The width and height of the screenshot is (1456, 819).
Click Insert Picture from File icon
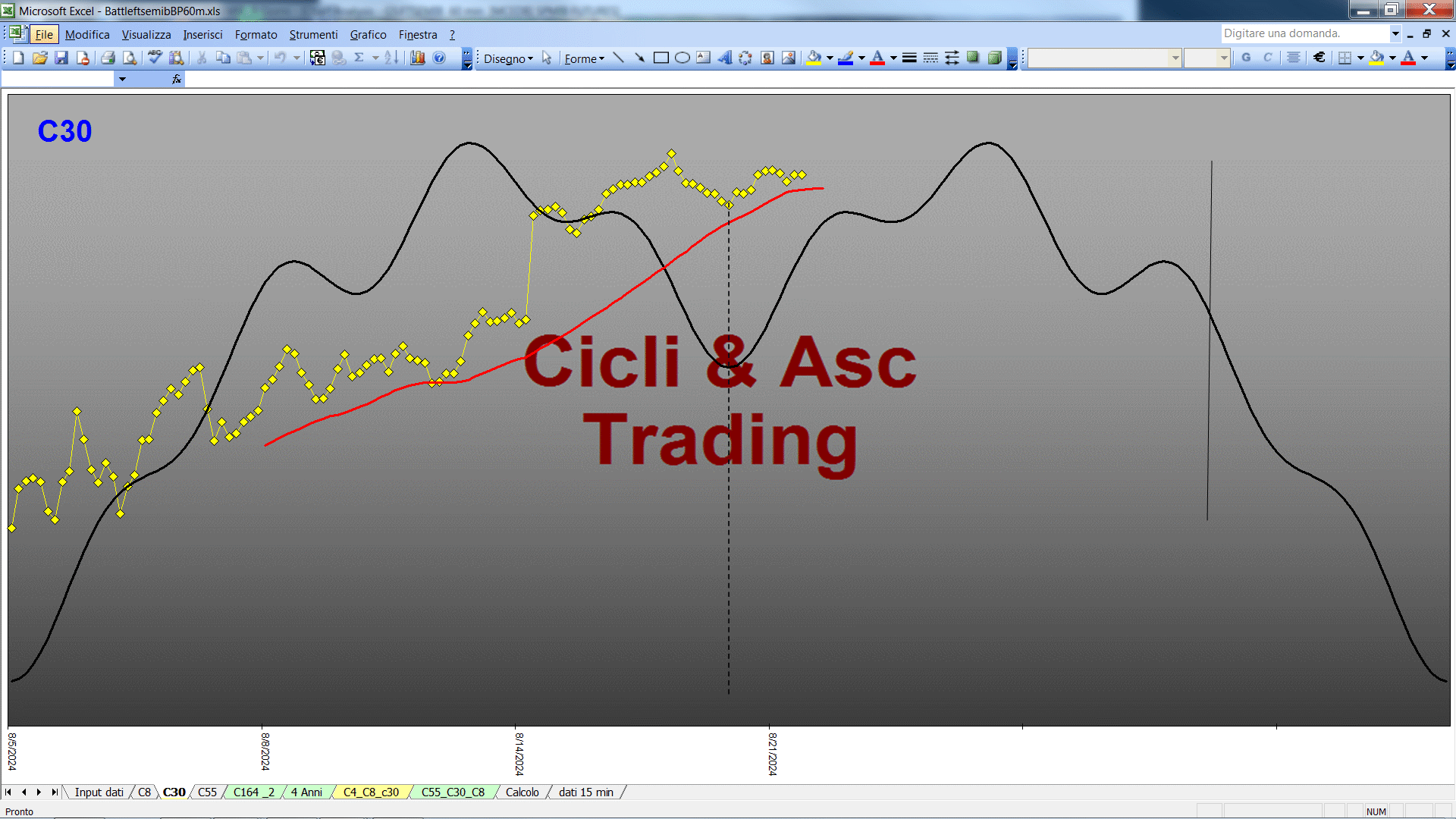click(x=788, y=58)
